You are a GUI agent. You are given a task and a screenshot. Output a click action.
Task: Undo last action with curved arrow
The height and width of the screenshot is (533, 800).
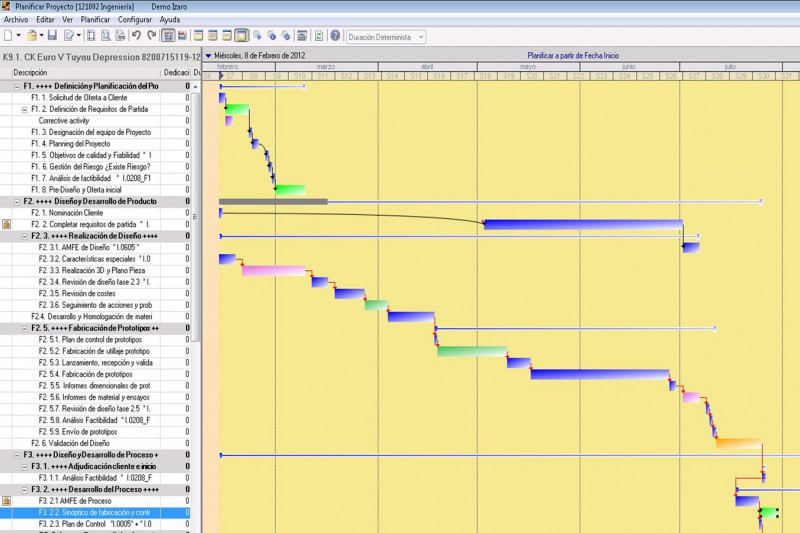click(136, 35)
